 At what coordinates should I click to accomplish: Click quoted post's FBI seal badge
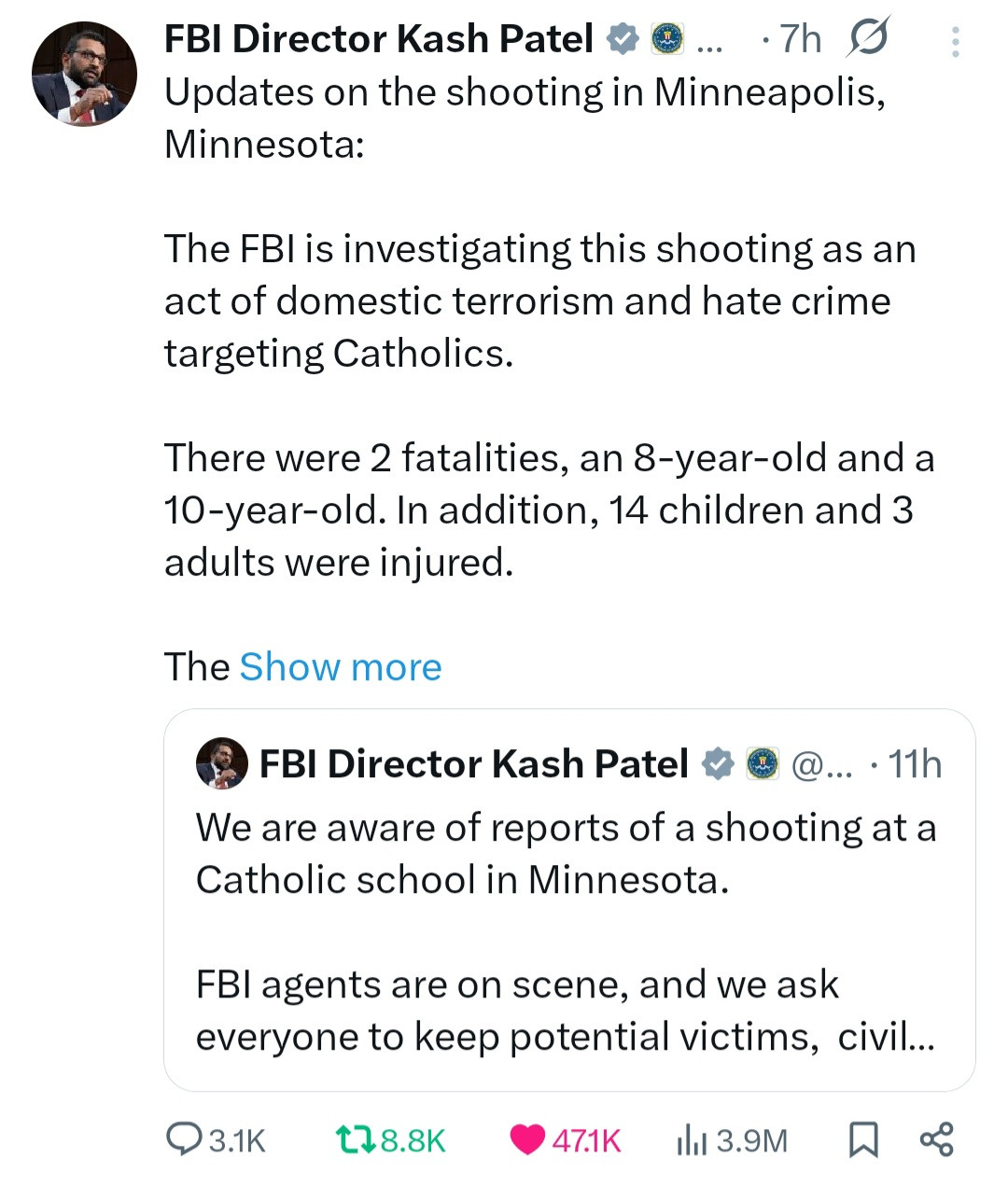pos(762,764)
